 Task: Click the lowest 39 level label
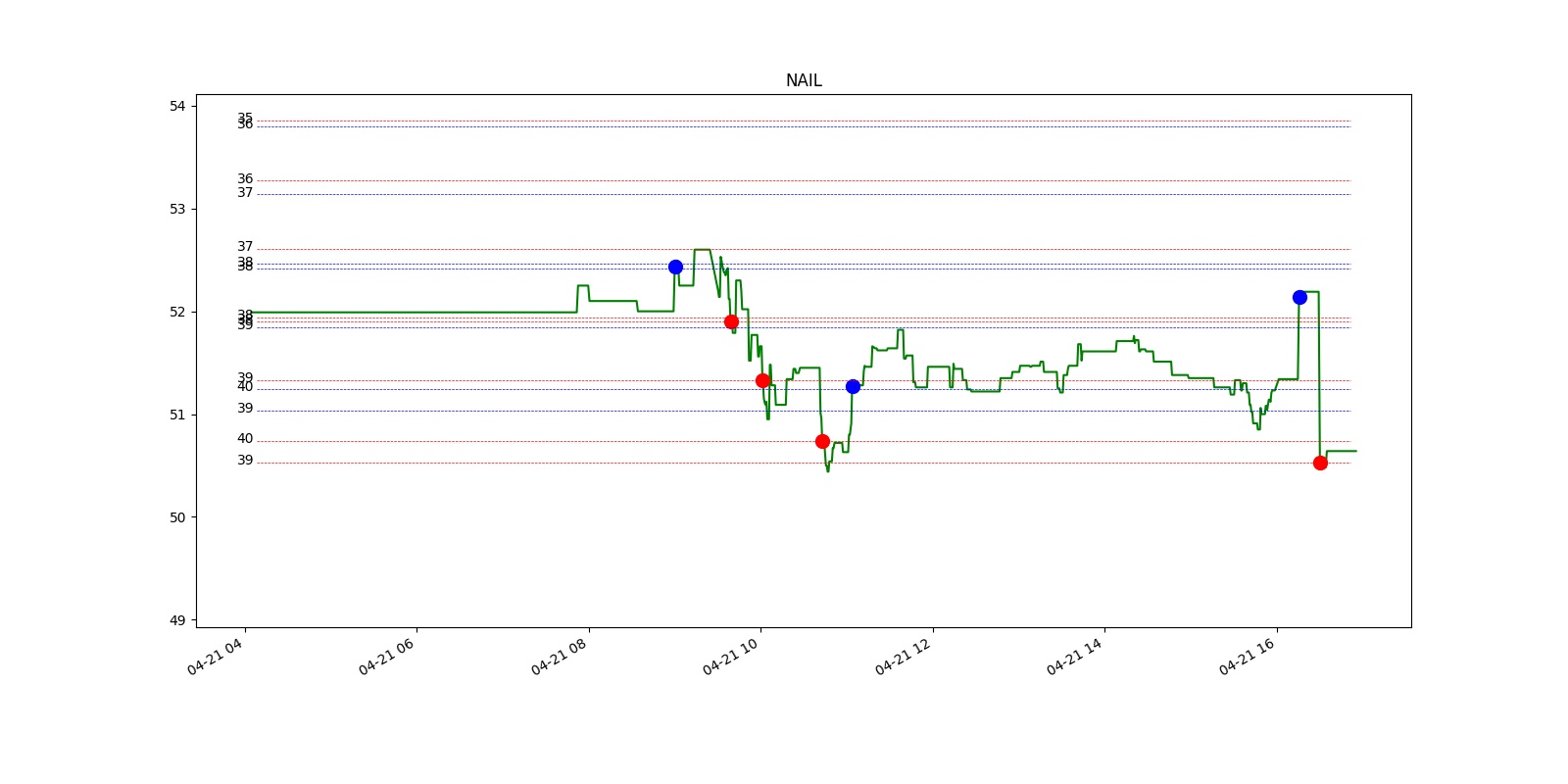(245, 461)
